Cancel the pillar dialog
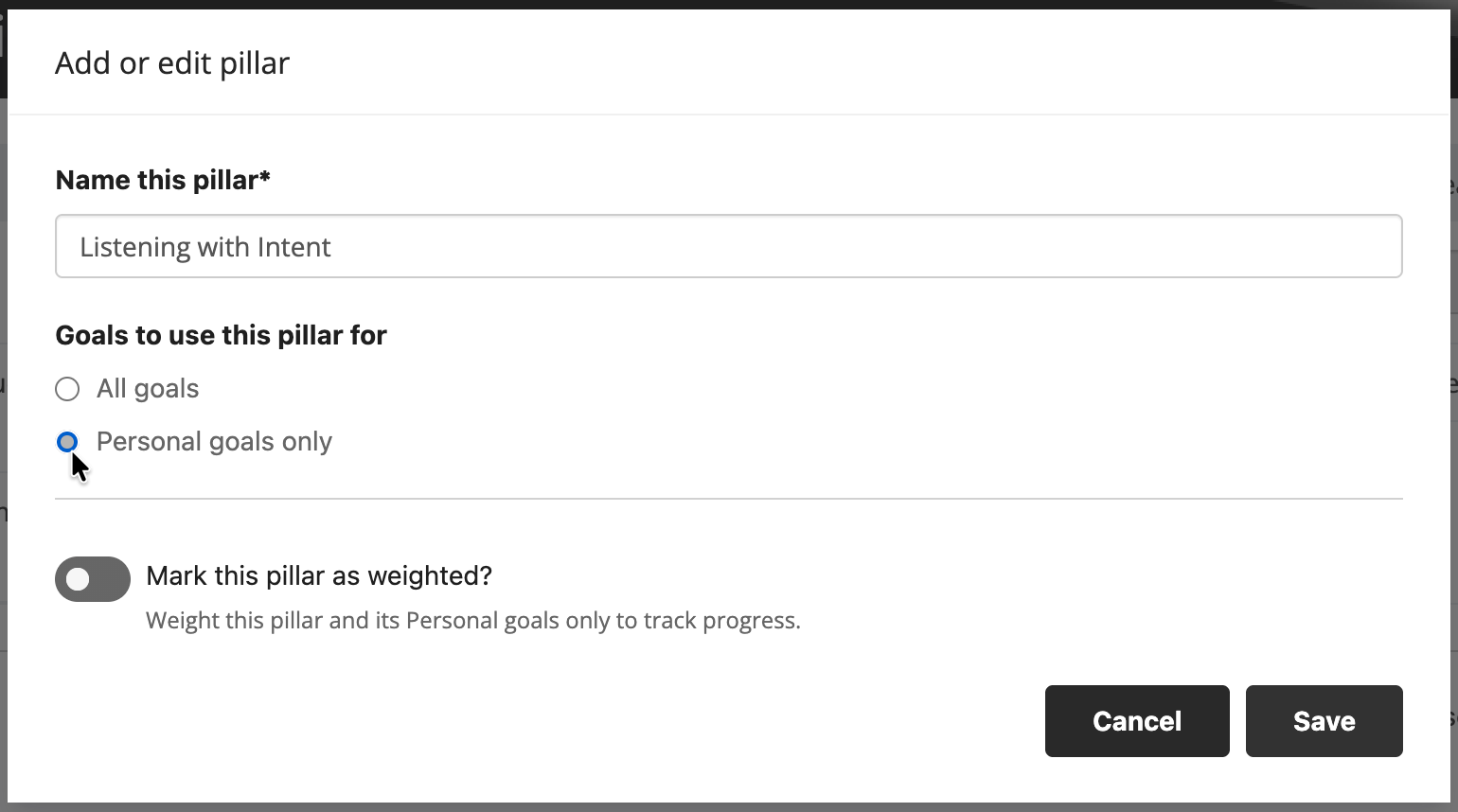 (x=1136, y=721)
